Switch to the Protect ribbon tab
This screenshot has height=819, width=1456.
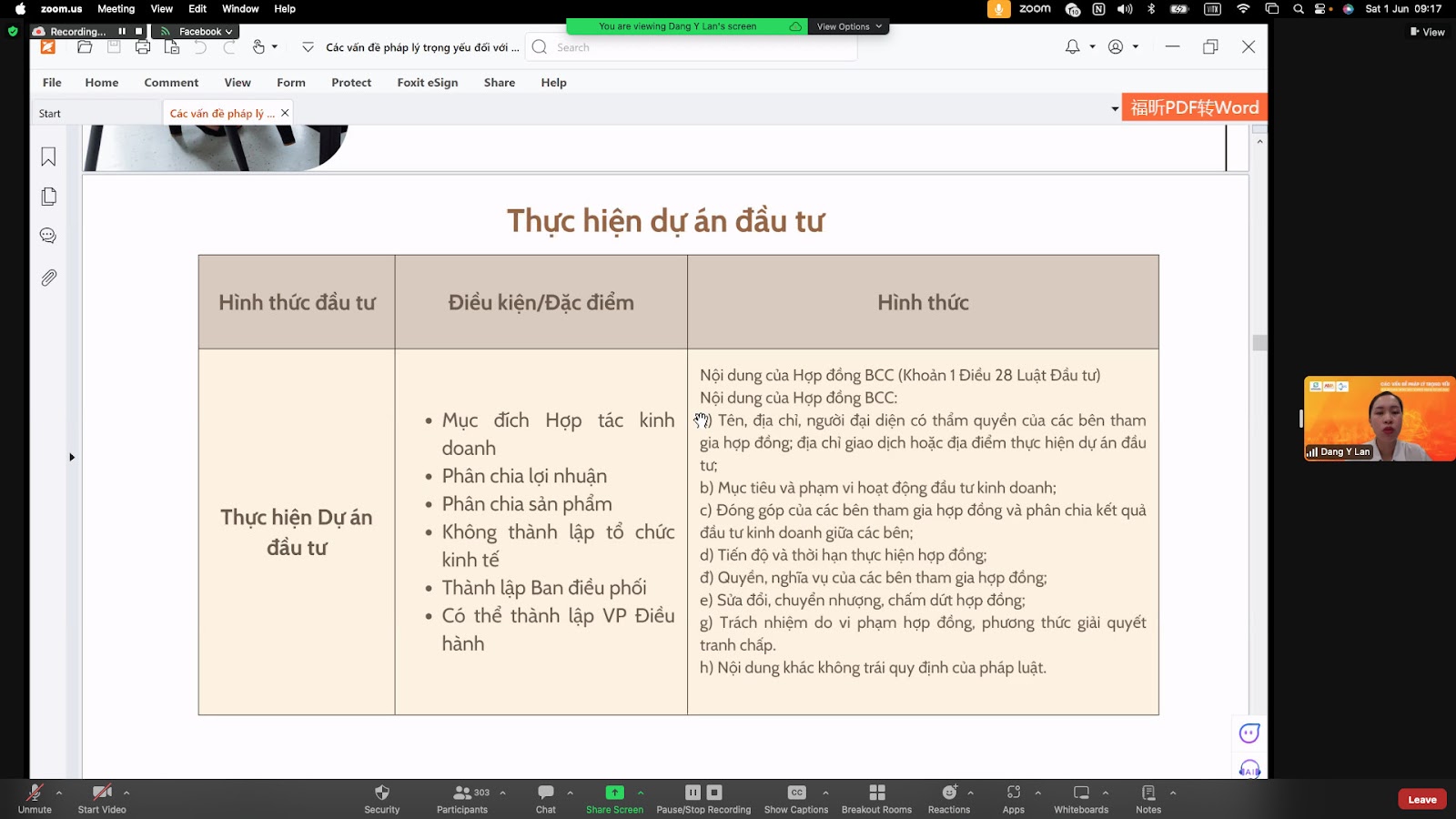(351, 82)
